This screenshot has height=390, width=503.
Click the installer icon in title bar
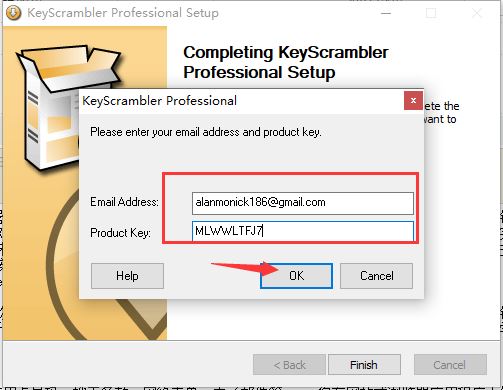[x=13, y=13]
